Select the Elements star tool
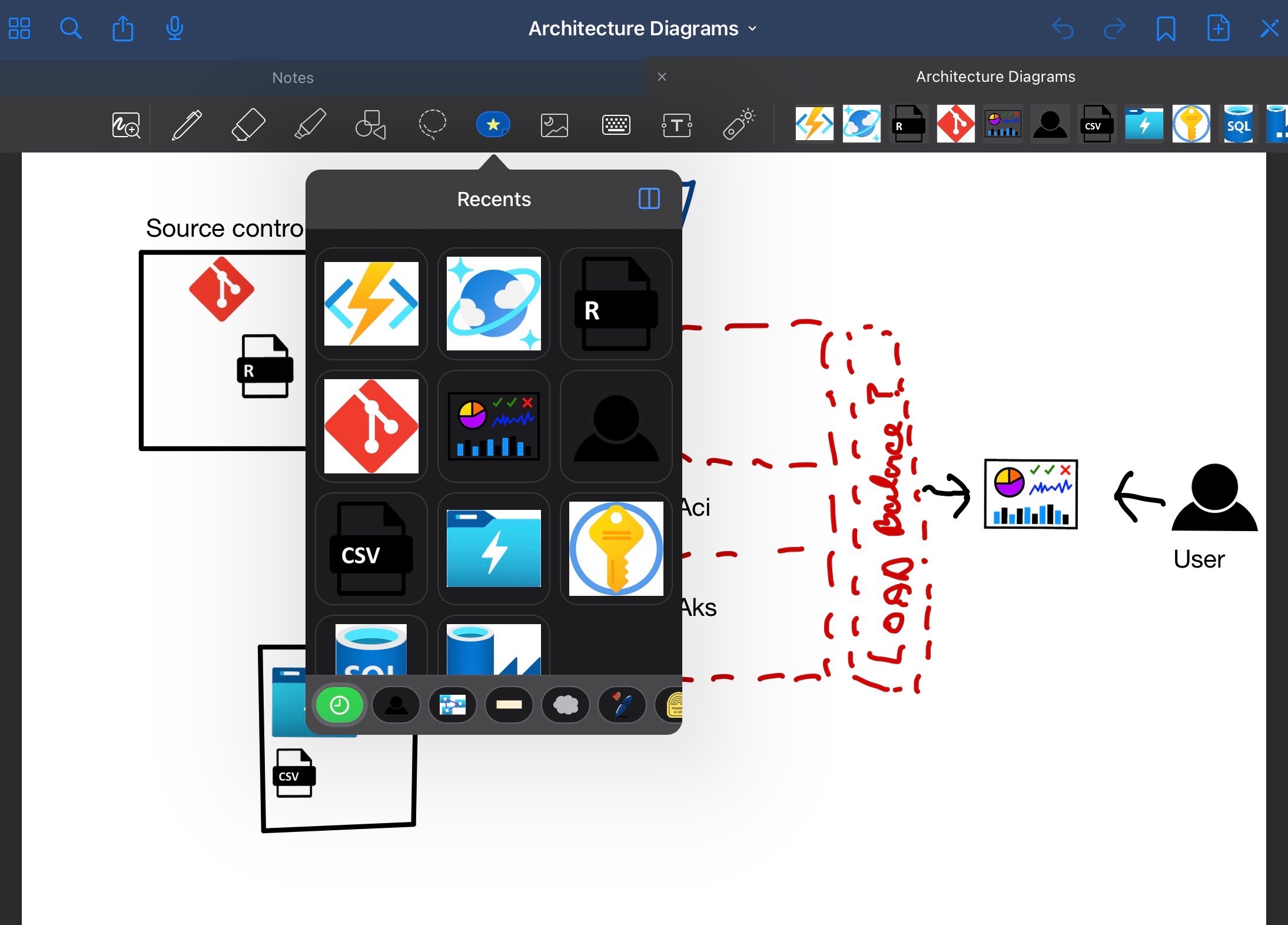The width and height of the screenshot is (1288, 925). tap(493, 124)
